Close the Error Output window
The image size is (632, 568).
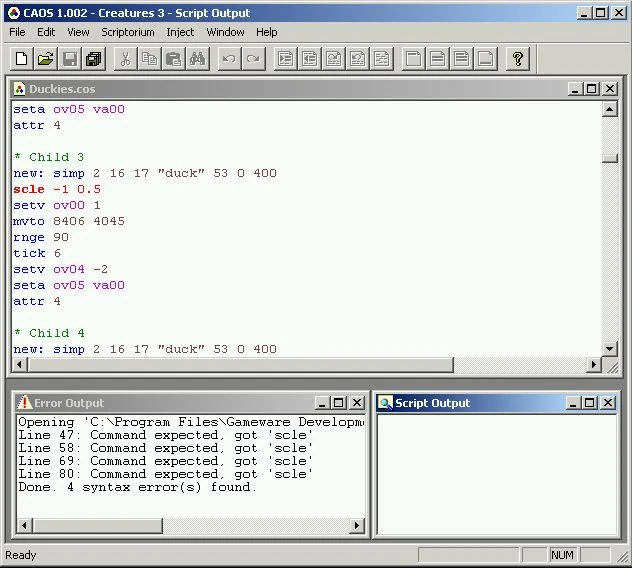pyautogui.click(x=357, y=403)
